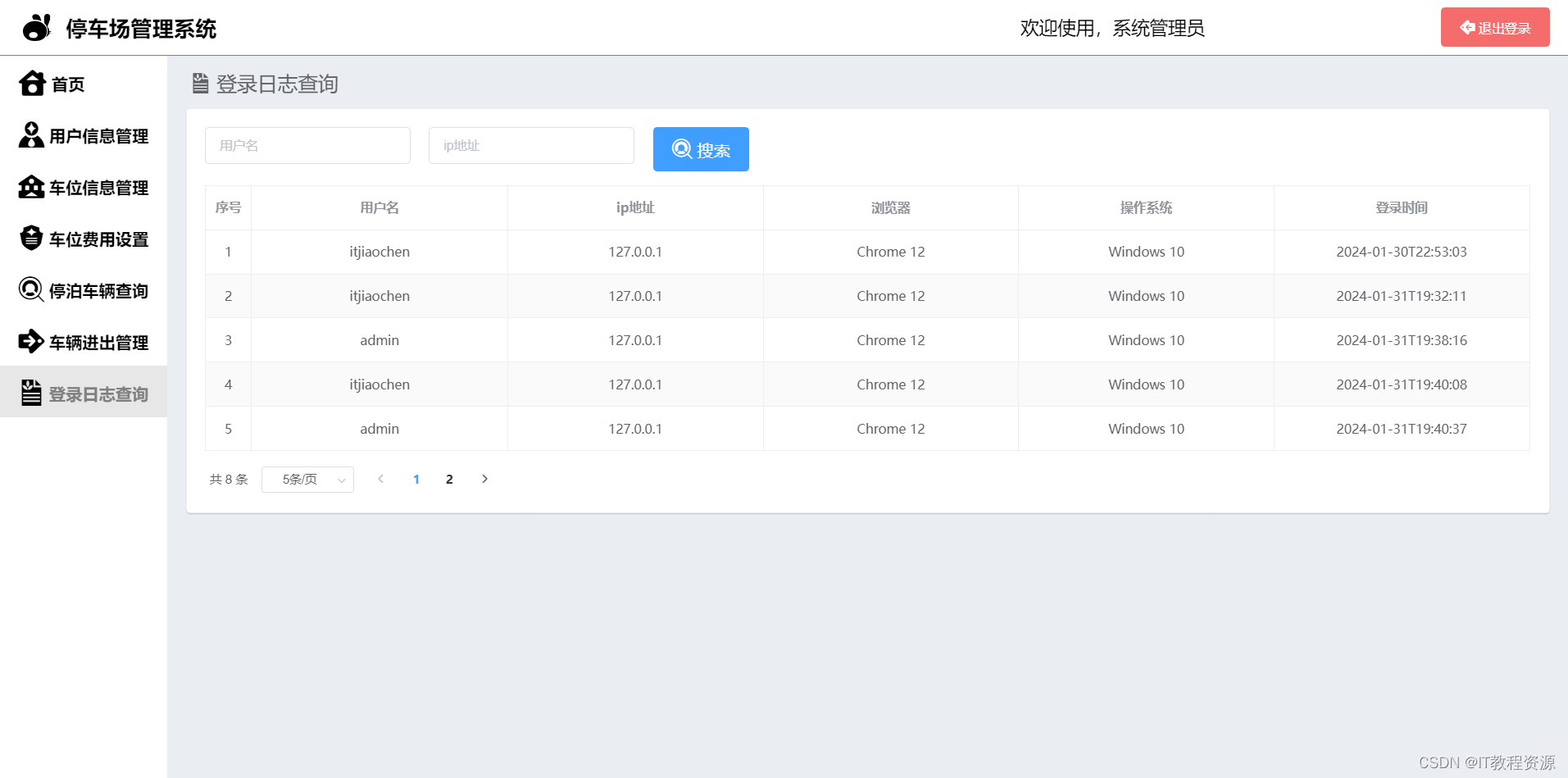Image resolution: width=1568 pixels, height=778 pixels.
Task: Go to next page arrow
Action: 484,479
